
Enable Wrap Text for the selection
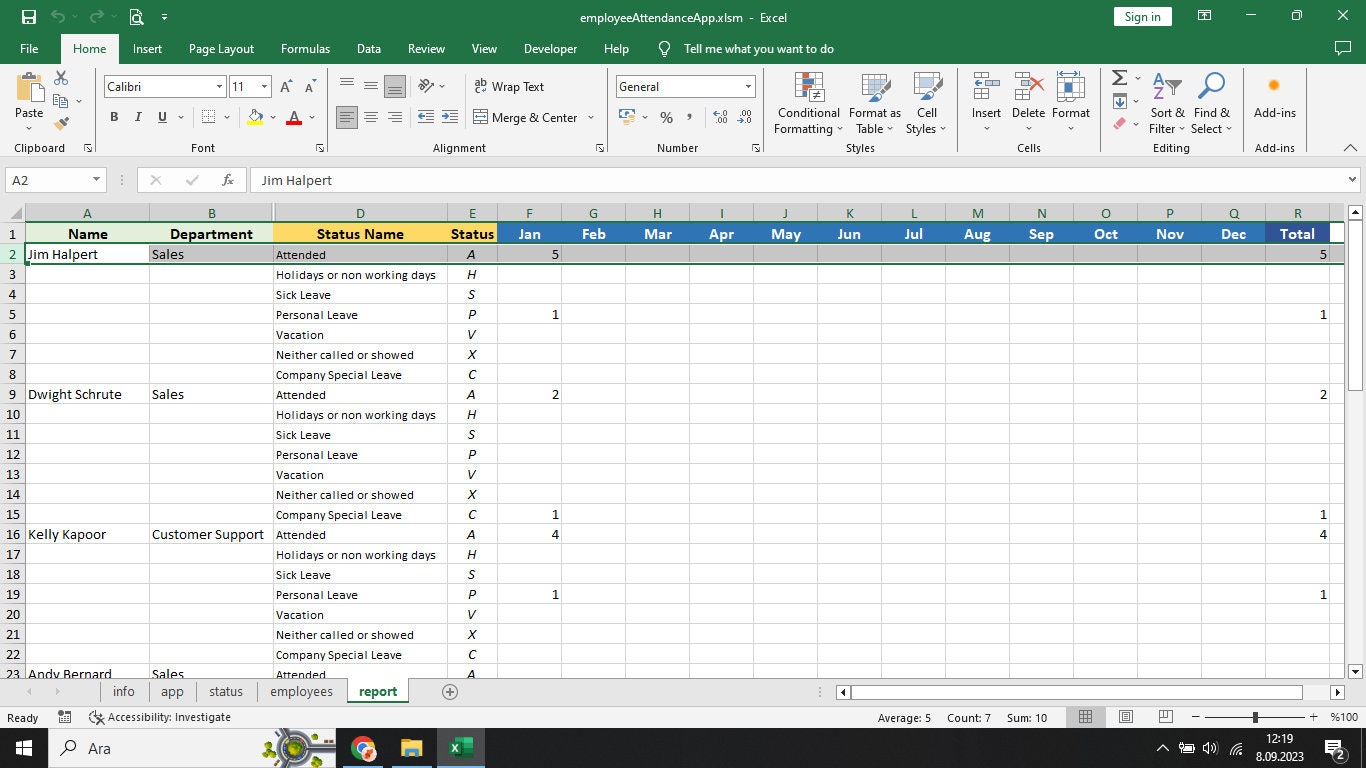(509, 87)
